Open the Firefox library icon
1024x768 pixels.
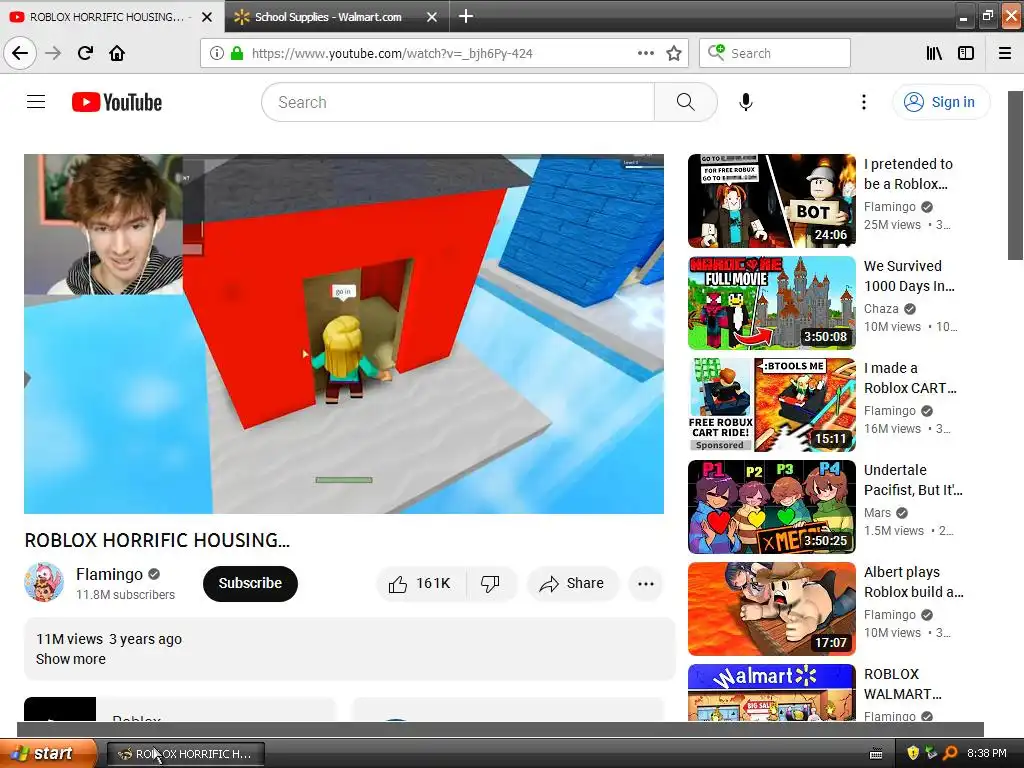934,53
